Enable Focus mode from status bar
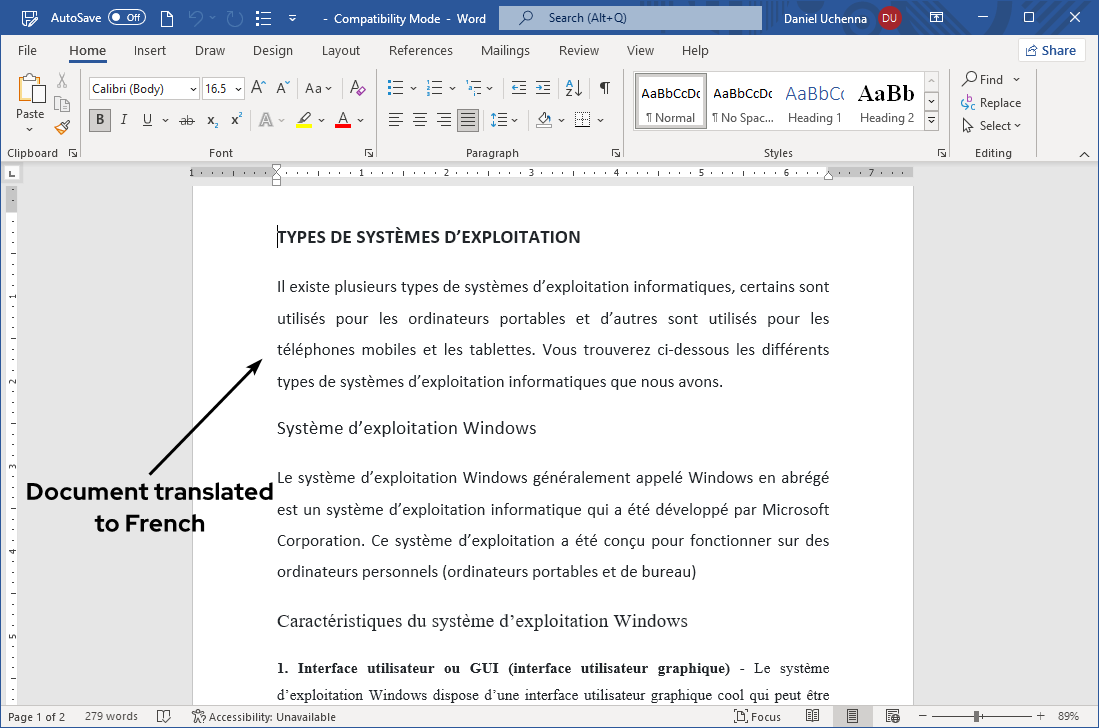The width and height of the screenshot is (1099, 728). [758, 716]
